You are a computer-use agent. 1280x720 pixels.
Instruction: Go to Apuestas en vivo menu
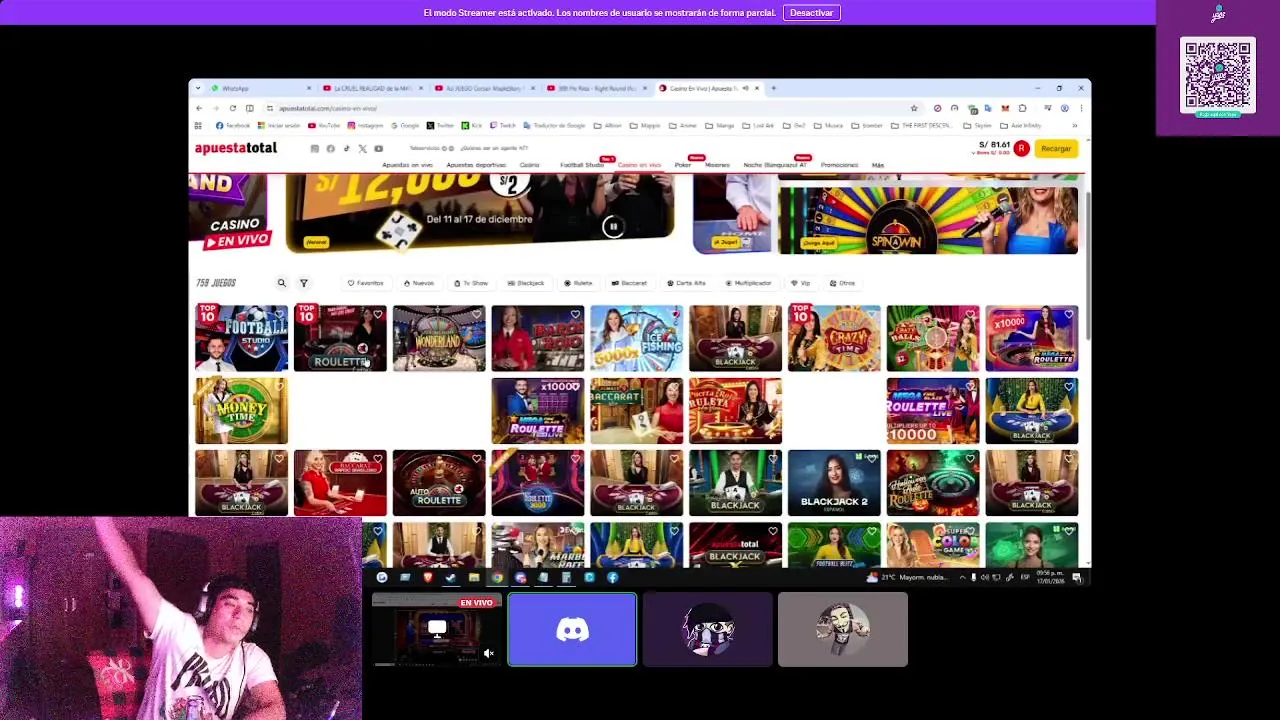407,165
